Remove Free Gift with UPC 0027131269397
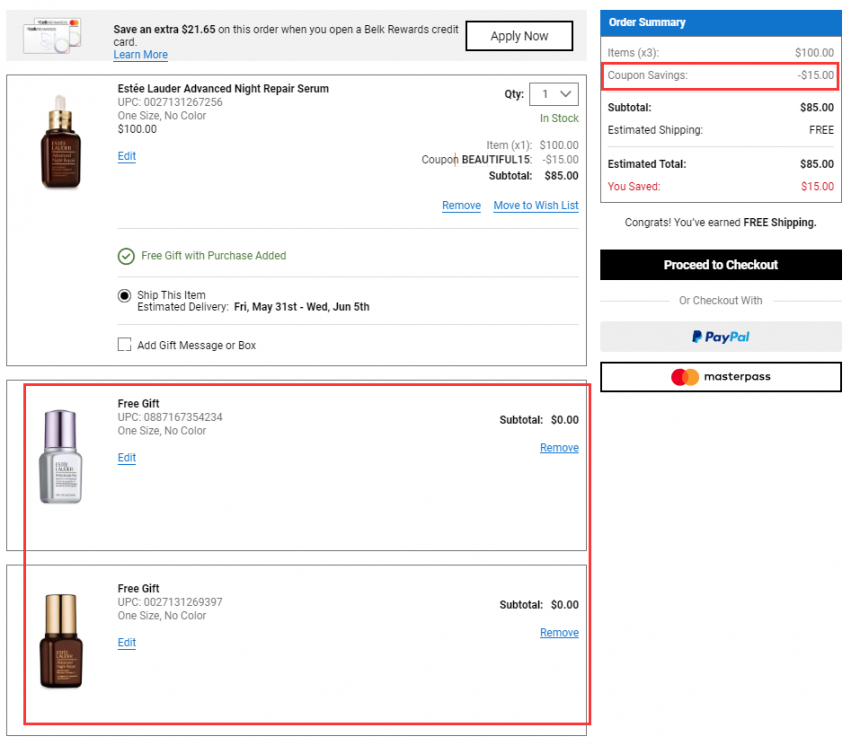This screenshot has width=860, height=754. click(x=559, y=633)
